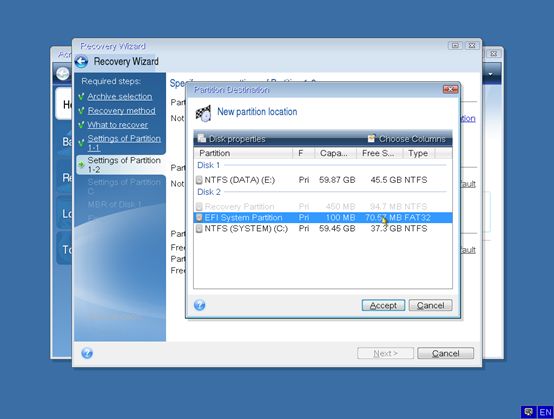Sort by the Capacity column header
The image size is (554, 419).
click(x=335, y=153)
